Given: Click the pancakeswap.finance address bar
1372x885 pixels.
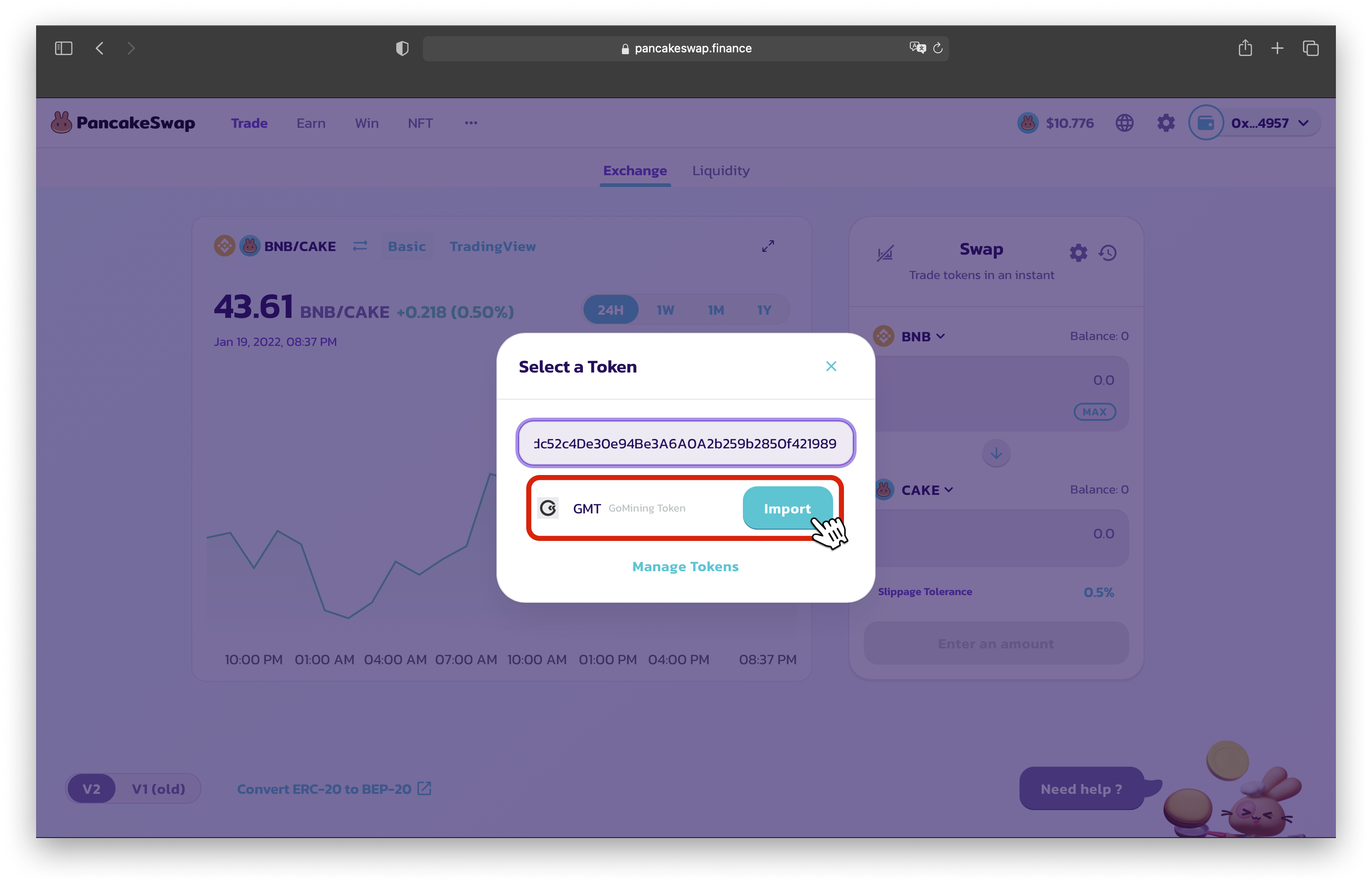Looking at the screenshot, I should 685,48.
